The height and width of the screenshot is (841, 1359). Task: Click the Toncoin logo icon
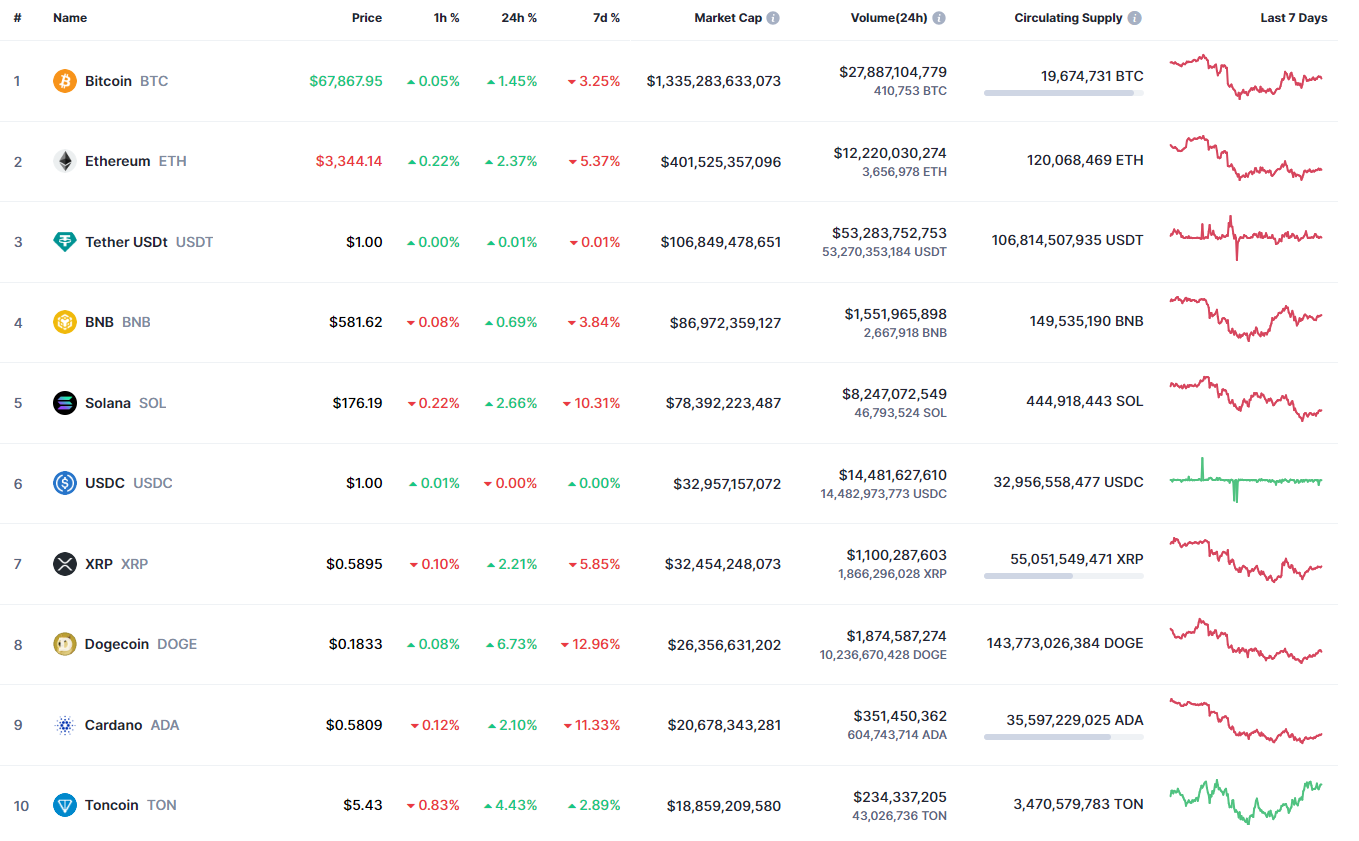click(x=65, y=805)
